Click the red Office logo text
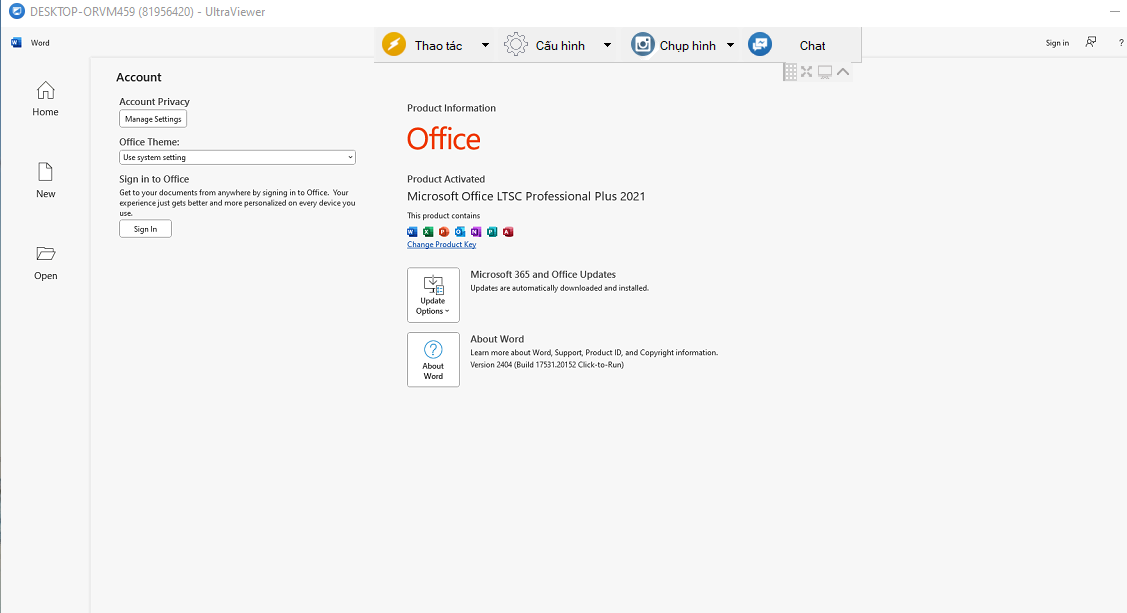Image resolution: width=1127 pixels, height=613 pixels. pos(443,139)
